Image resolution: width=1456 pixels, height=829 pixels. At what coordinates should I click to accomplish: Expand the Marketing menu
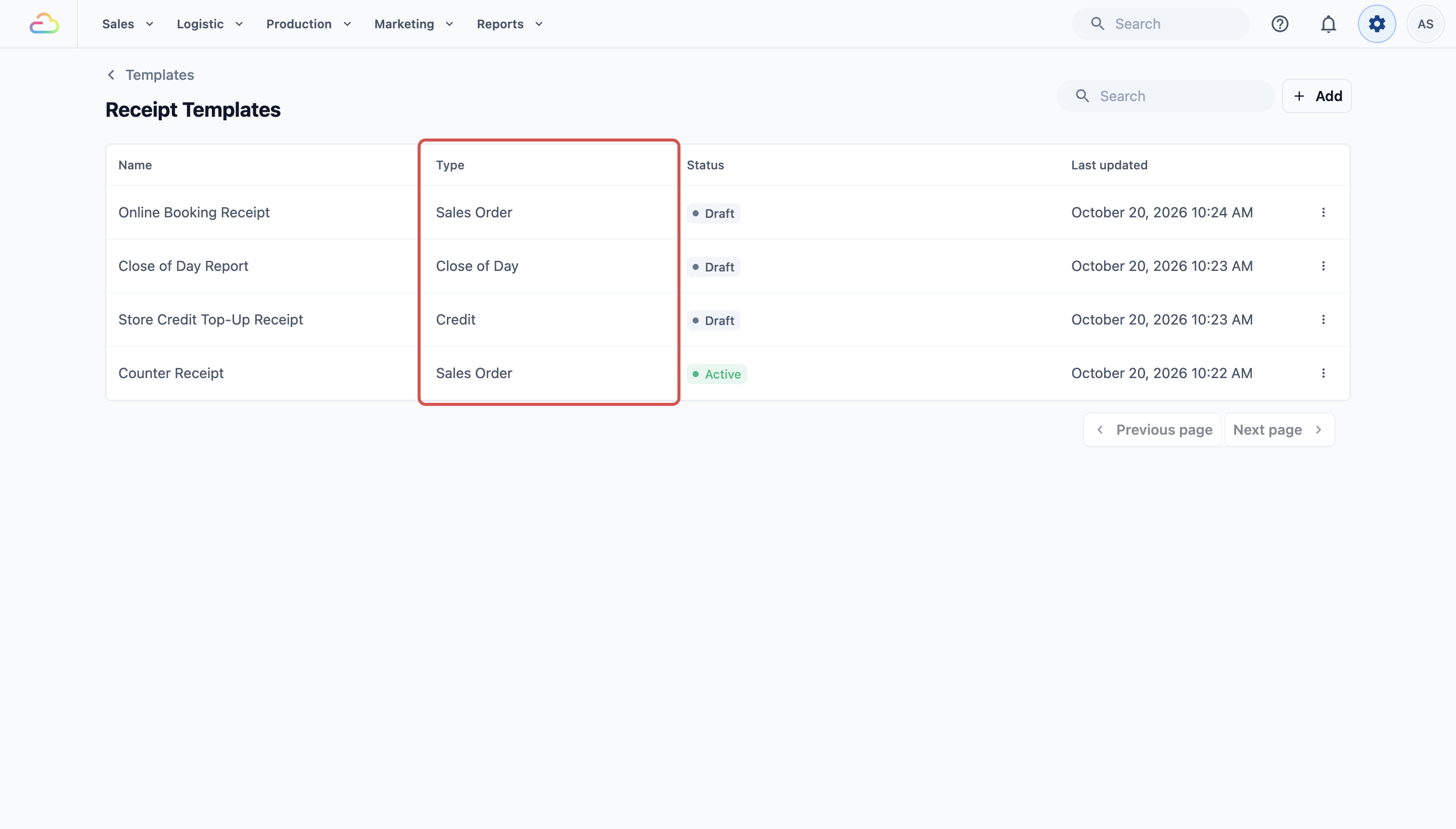(x=414, y=24)
